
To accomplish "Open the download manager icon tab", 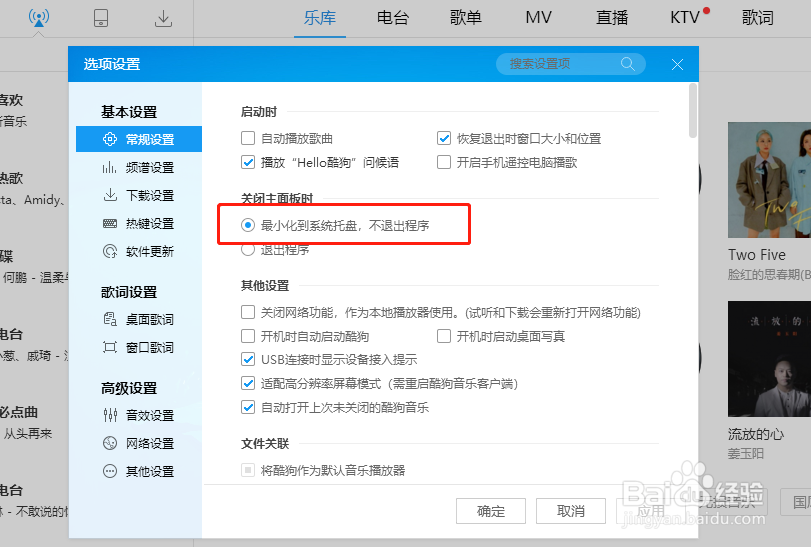I will pos(163,19).
